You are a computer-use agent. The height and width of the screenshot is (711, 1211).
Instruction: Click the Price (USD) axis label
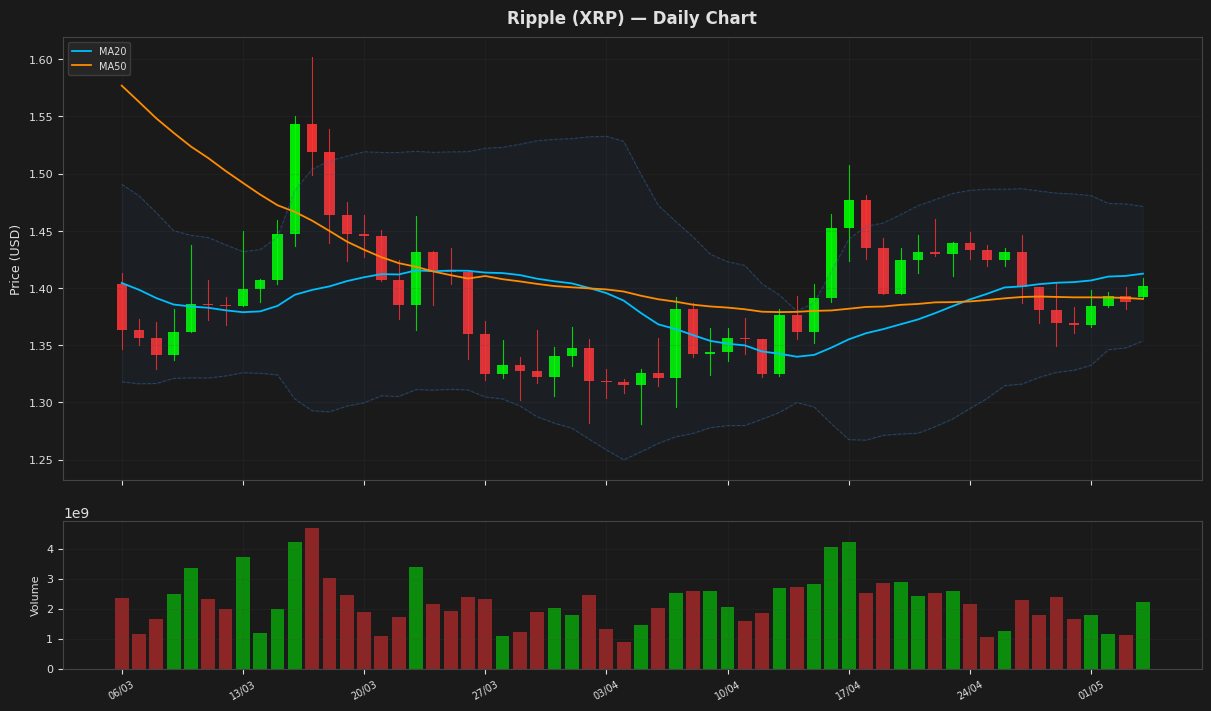pyautogui.click(x=16, y=260)
